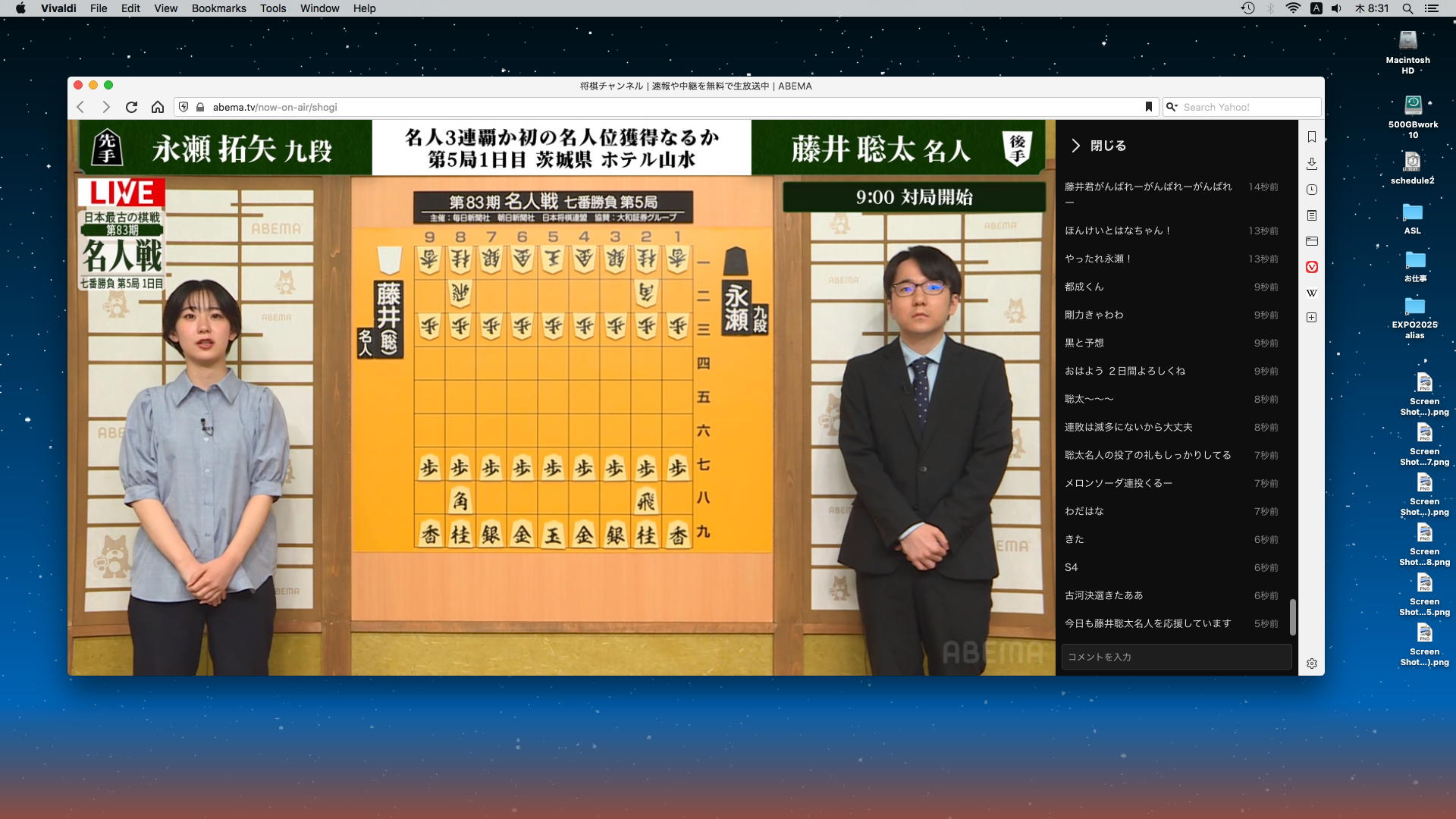Reload the current page

(131, 107)
